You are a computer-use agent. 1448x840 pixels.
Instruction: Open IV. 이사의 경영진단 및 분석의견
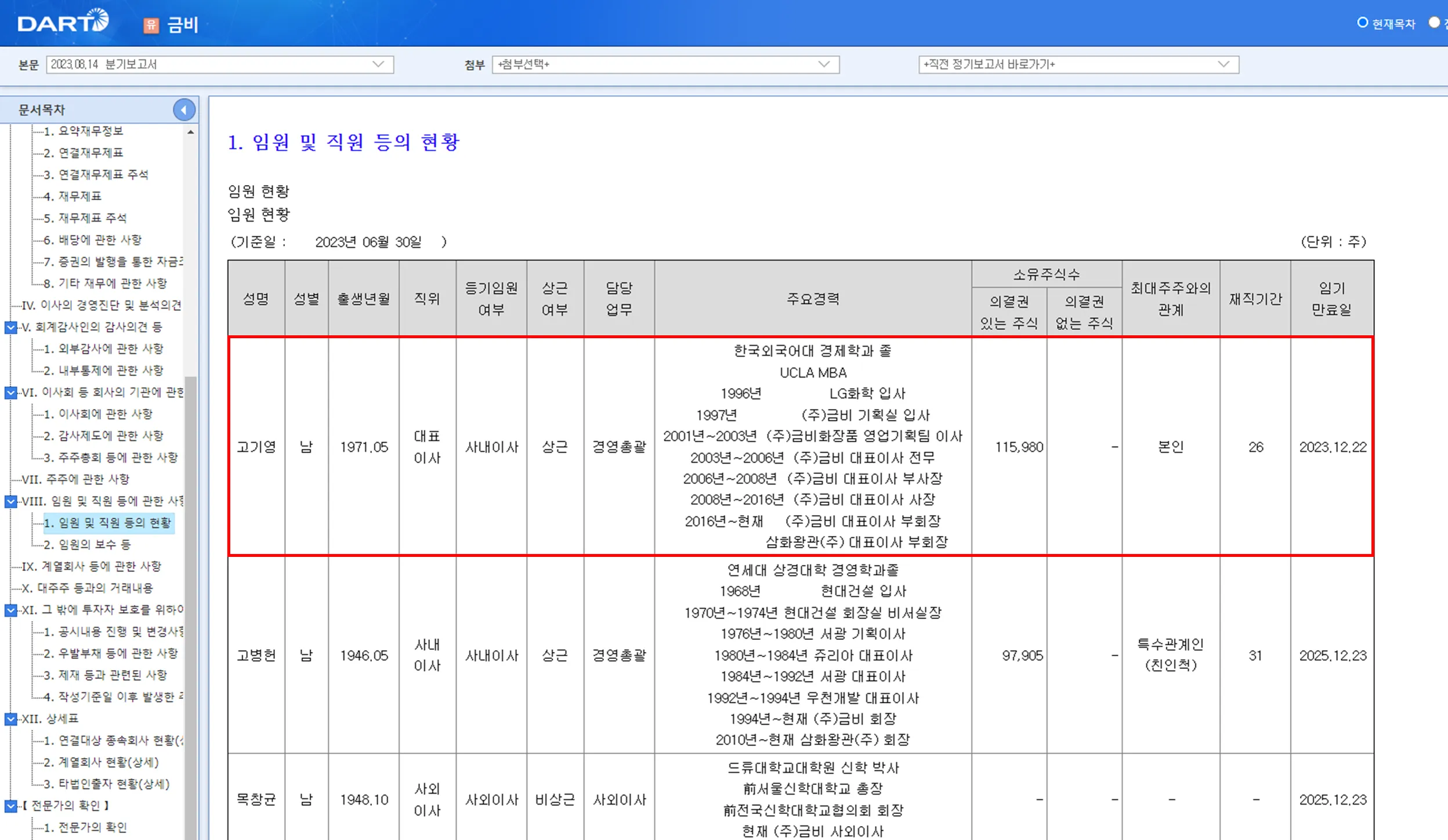click(x=102, y=305)
